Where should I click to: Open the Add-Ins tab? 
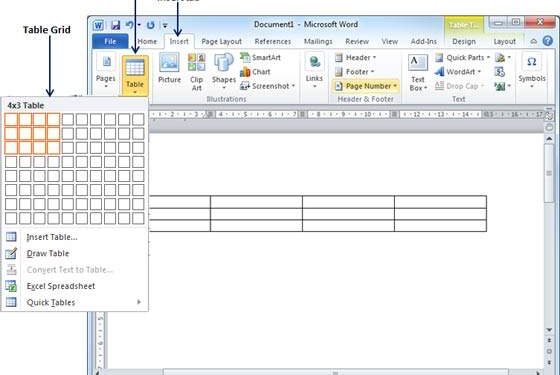coord(424,41)
